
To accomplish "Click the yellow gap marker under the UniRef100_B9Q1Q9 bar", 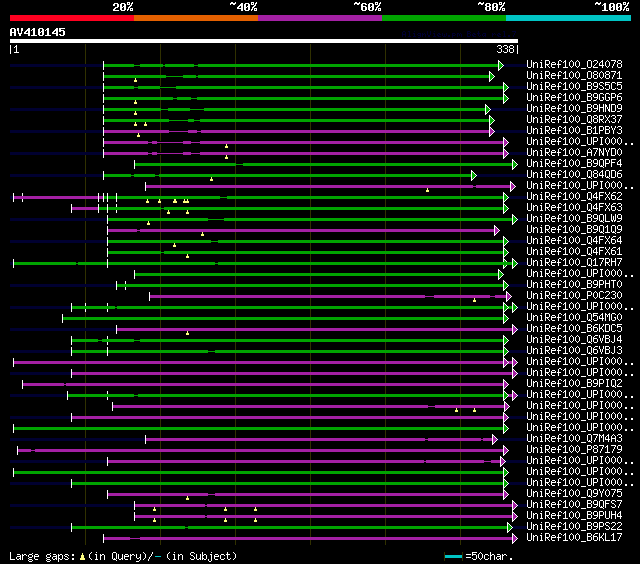I will [x=202, y=234].
